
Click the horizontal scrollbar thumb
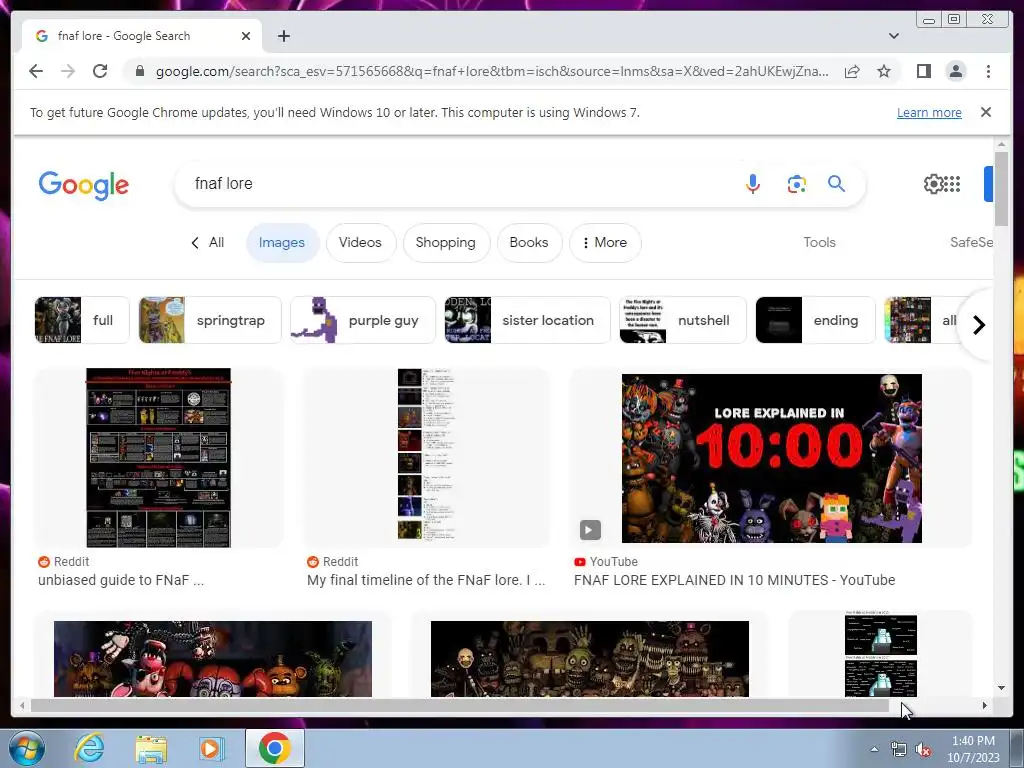coord(460,705)
